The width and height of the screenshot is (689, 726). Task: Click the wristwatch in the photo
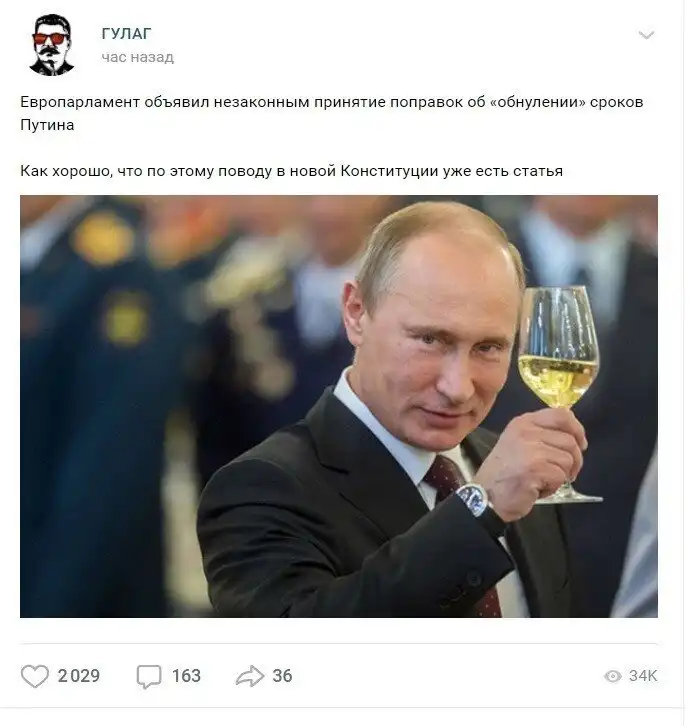click(x=473, y=500)
